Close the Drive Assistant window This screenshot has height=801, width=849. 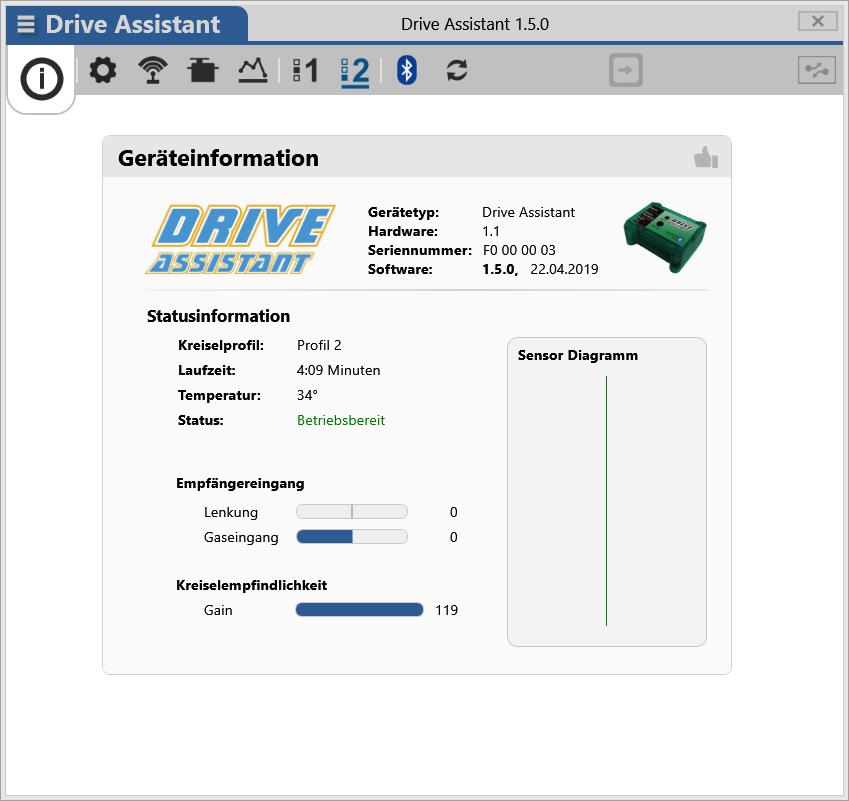818,22
